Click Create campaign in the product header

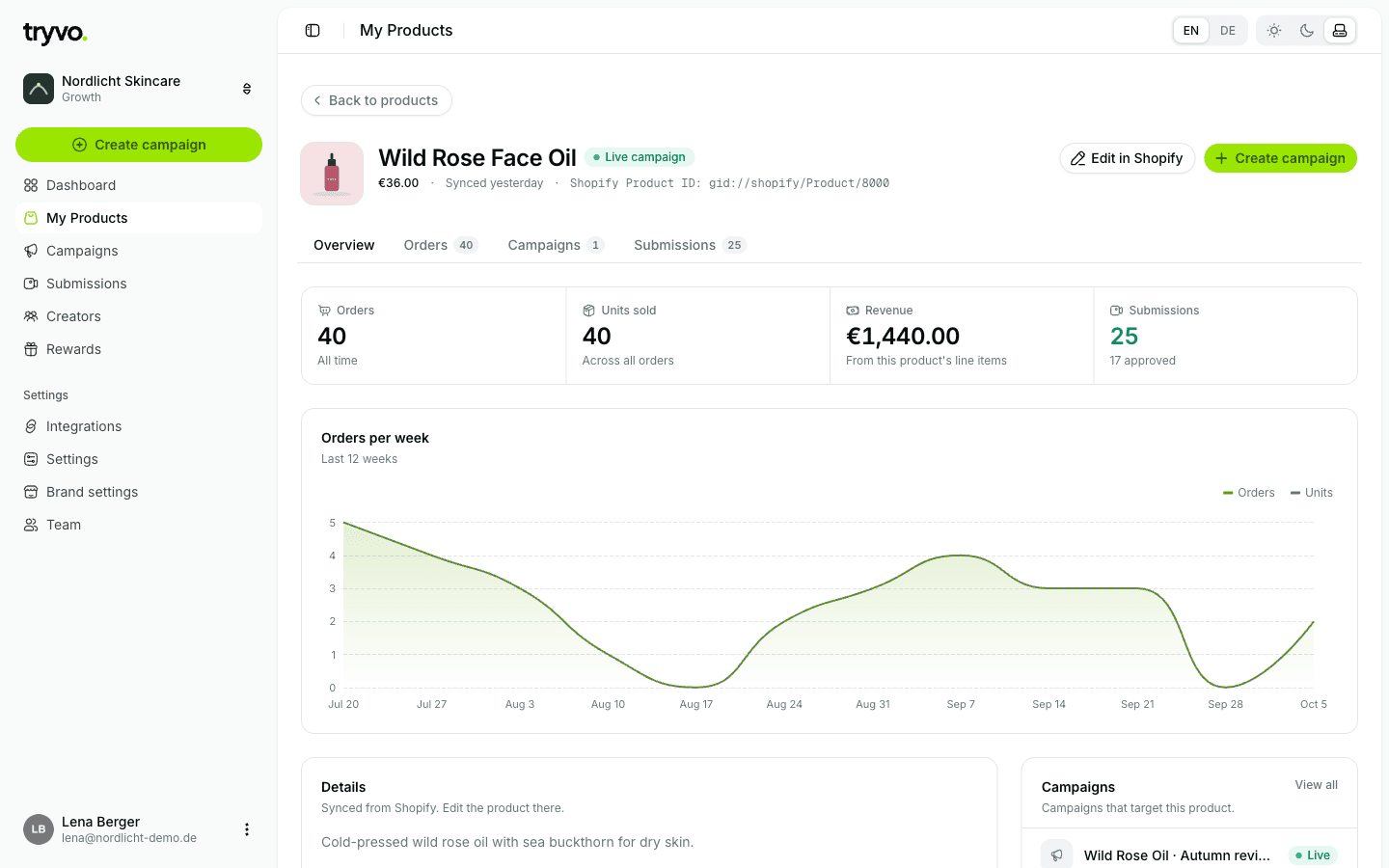coord(1281,158)
